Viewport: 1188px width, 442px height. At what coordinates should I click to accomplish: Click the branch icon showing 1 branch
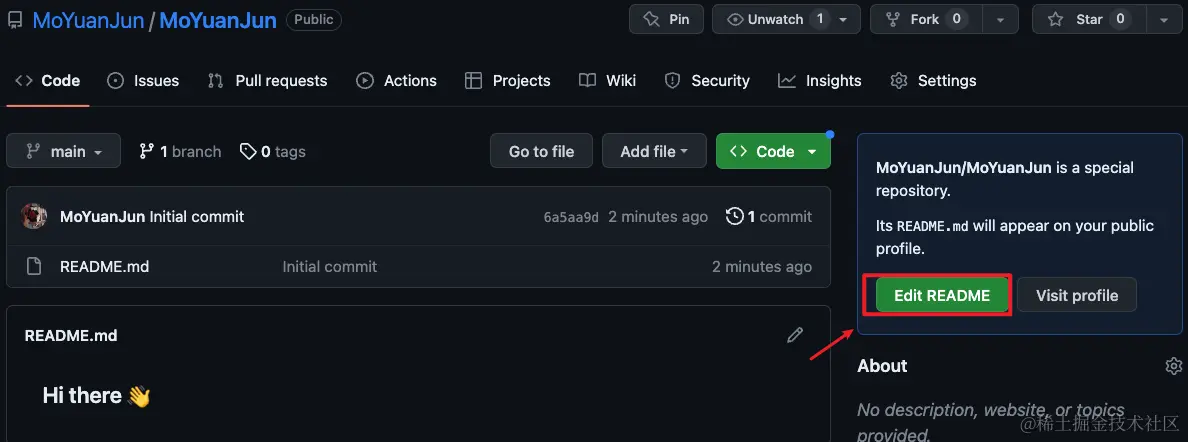(147, 152)
